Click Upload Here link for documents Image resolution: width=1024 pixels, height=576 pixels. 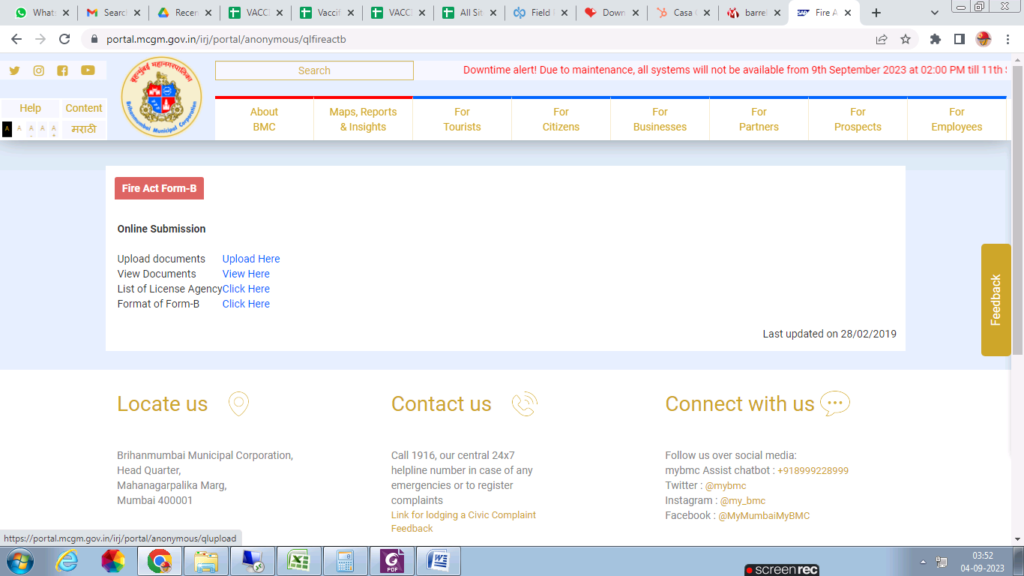(251, 259)
